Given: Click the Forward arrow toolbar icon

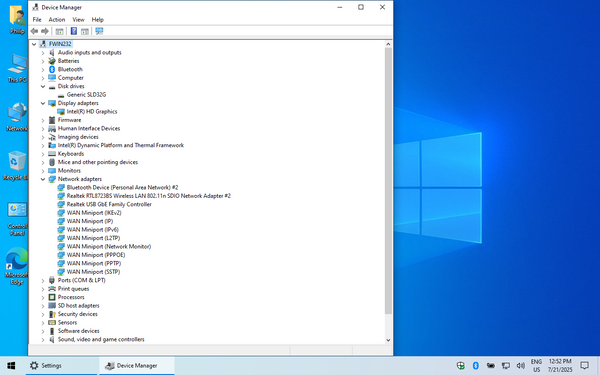Looking at the screenshot, I should point(45,31).
